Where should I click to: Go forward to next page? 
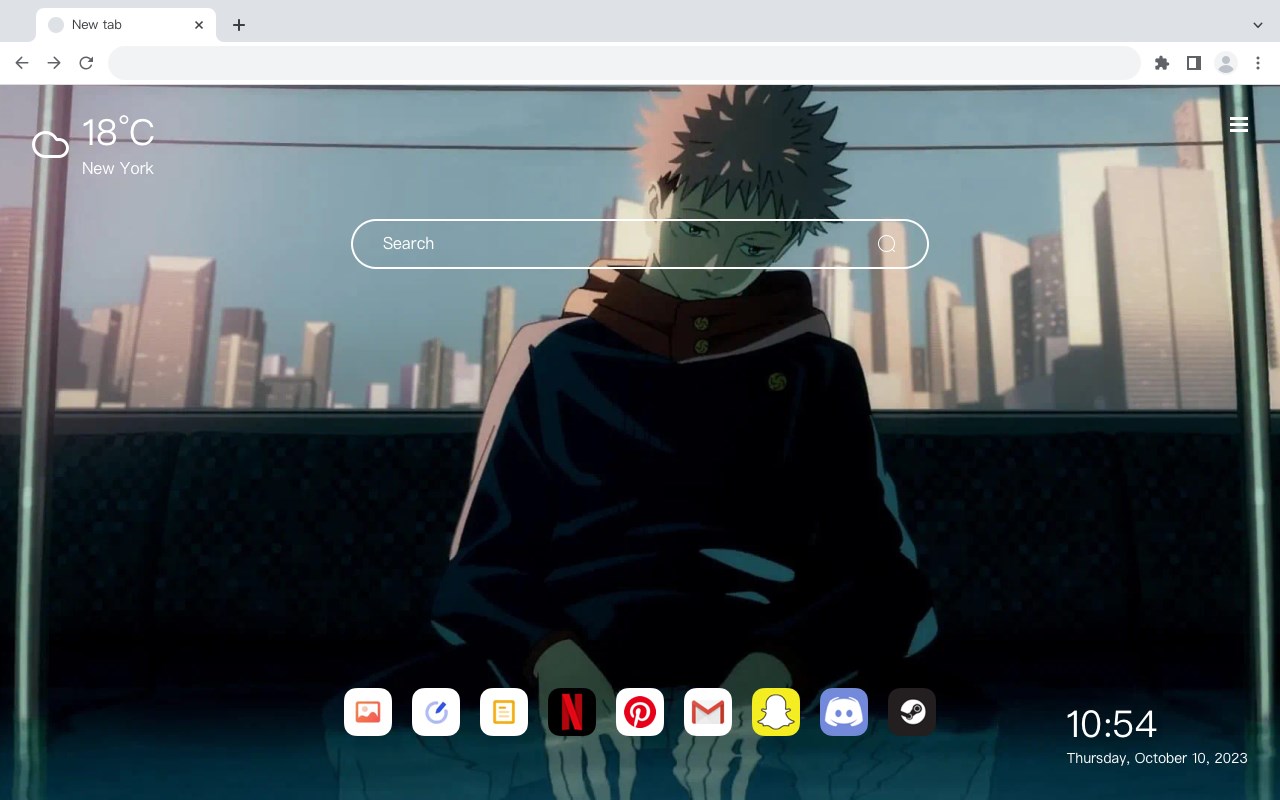tap(54, 63)
